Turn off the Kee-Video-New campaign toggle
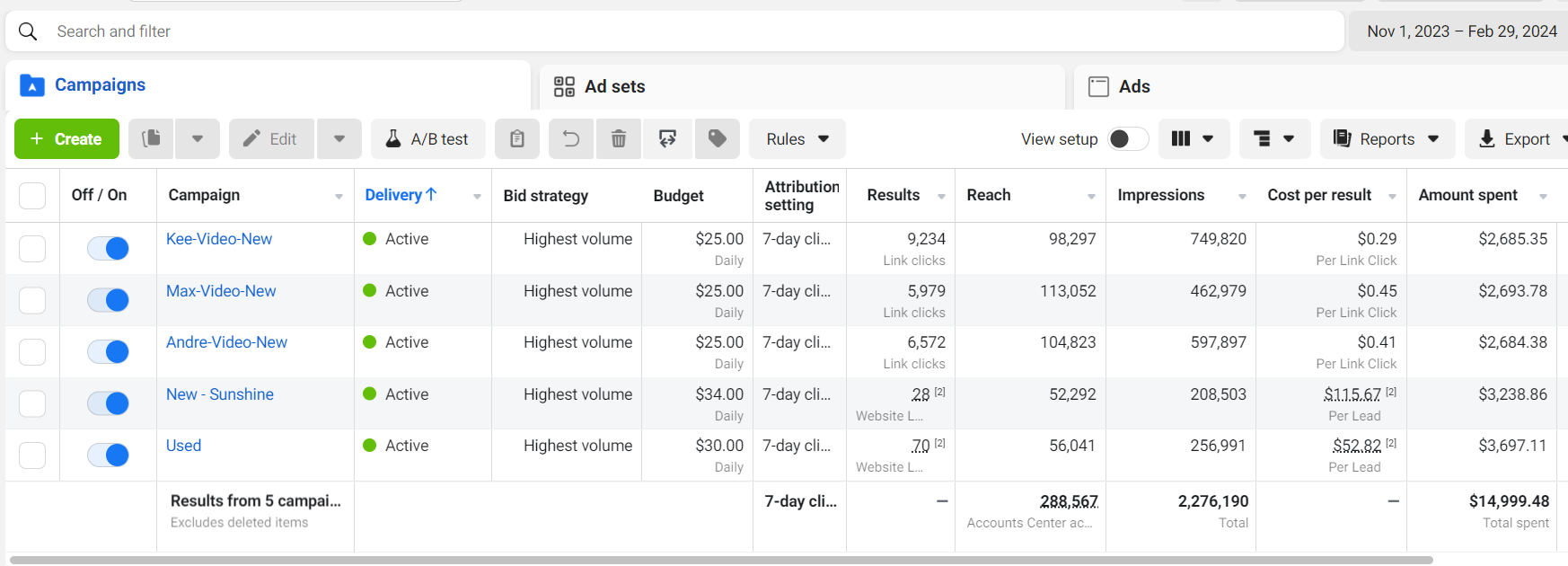Screen dimensions: 1568x566 pos(108,248)
